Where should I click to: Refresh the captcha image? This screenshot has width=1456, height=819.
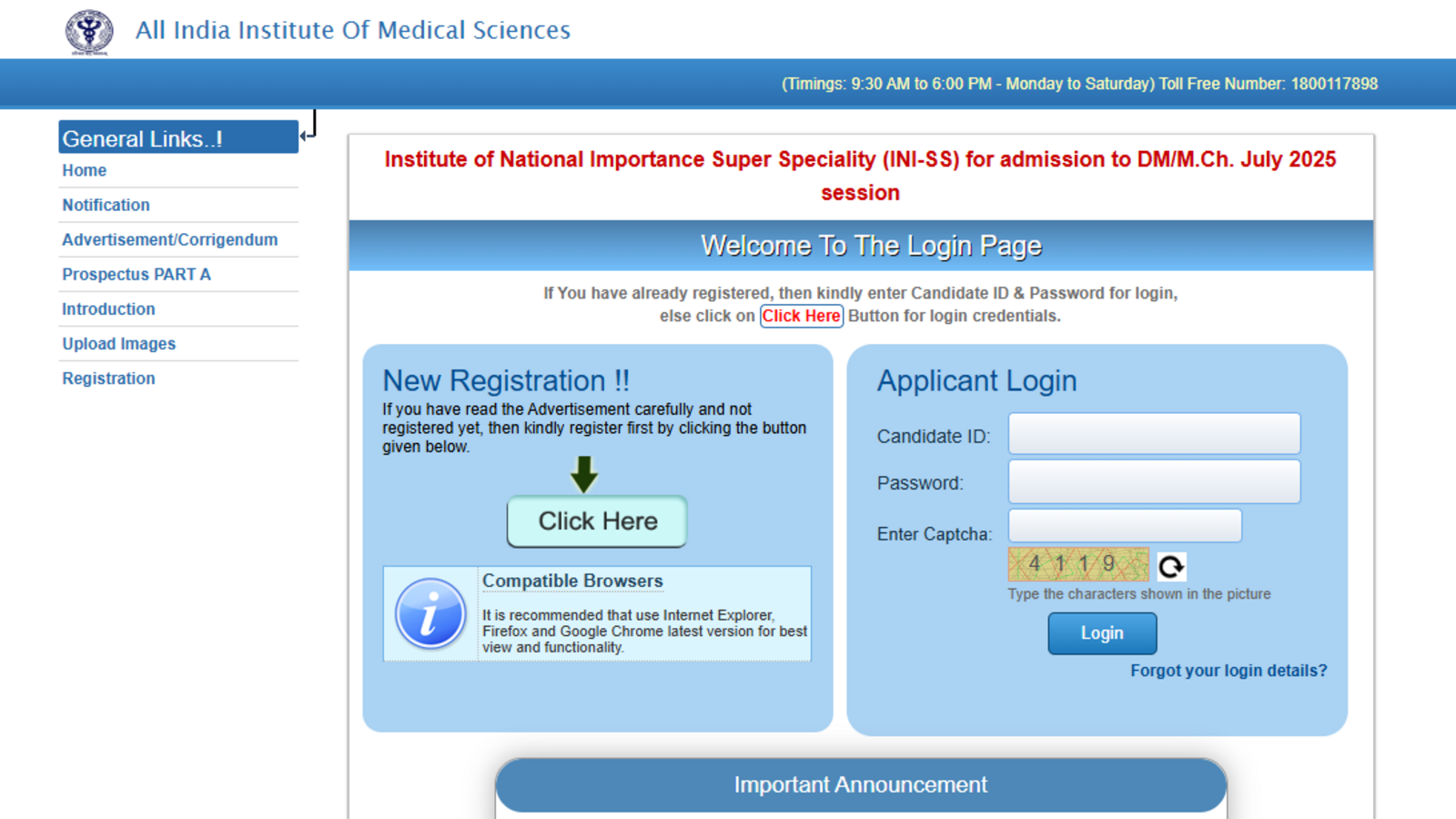1171,566
